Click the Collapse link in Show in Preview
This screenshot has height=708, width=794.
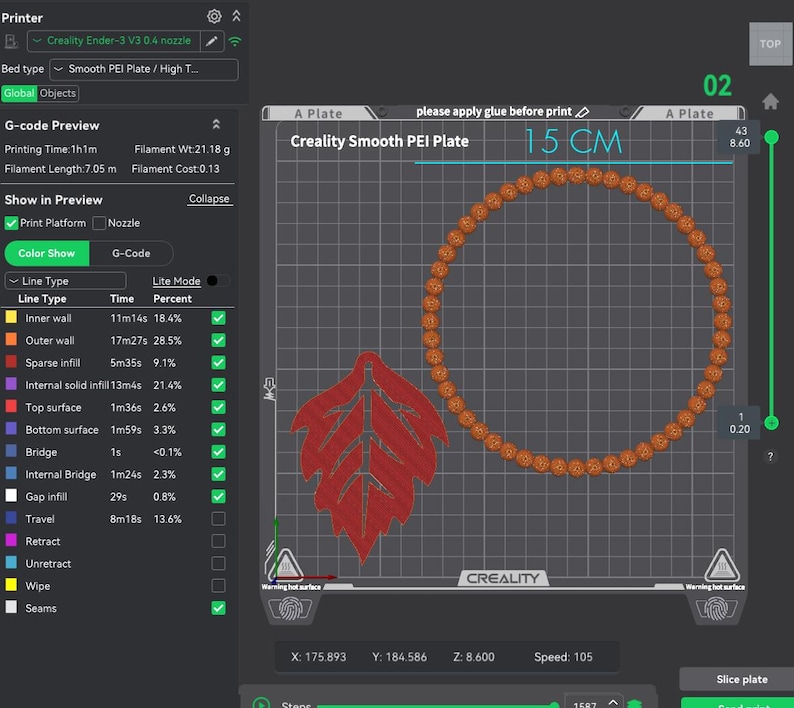tap(209, 199)
